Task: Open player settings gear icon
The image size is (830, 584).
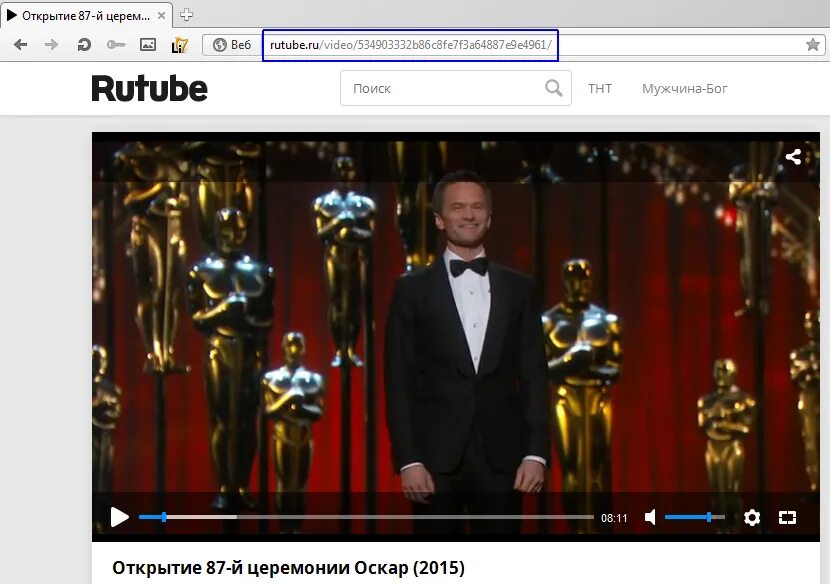Action: (752, 517)
